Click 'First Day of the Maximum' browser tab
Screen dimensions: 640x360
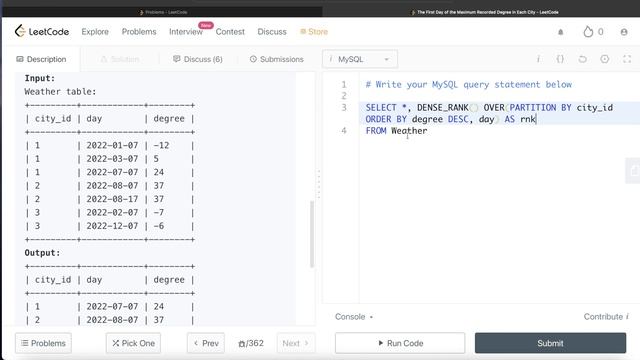pos(484,12)
